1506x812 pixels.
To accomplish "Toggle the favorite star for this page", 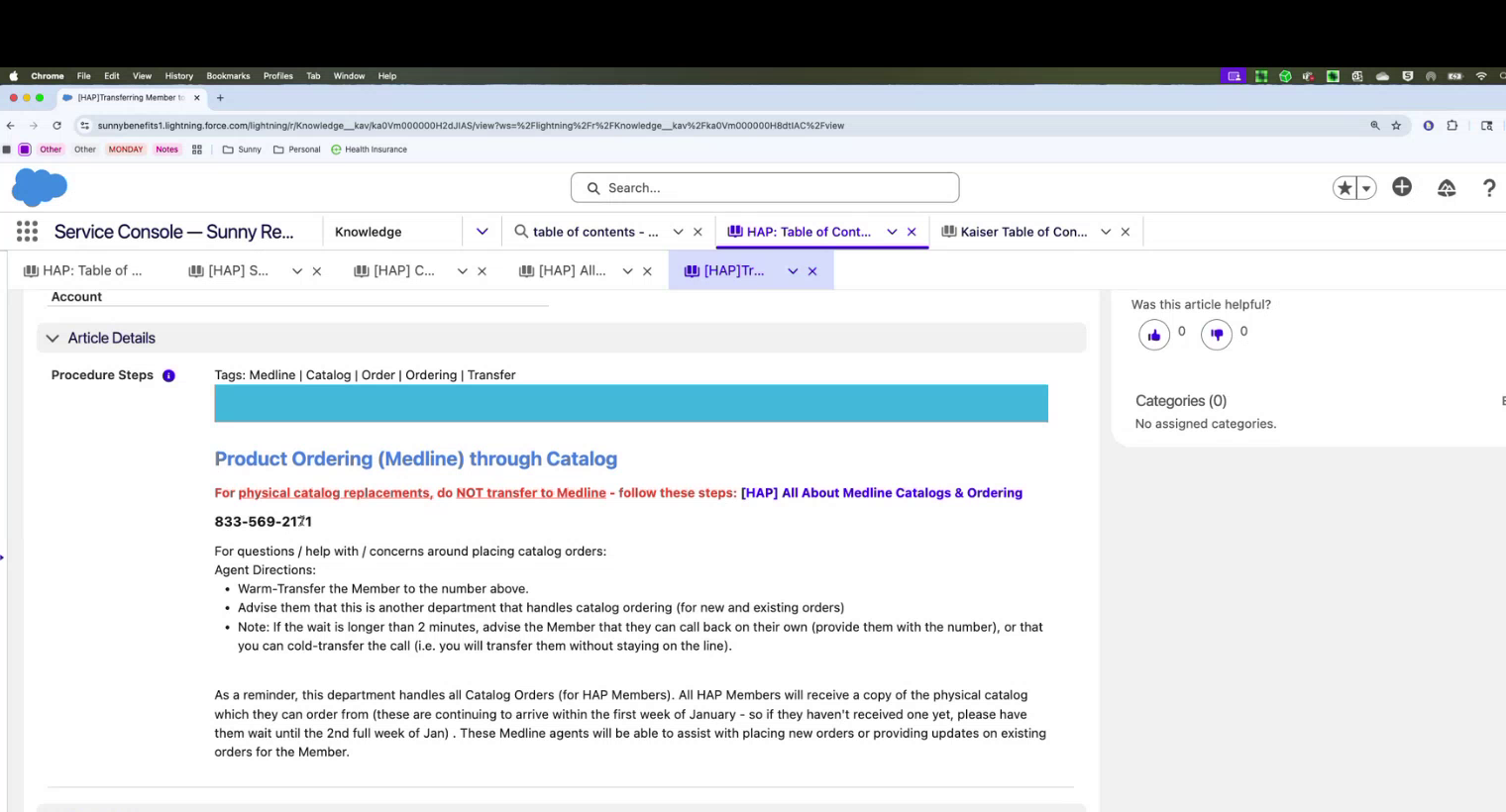I will (1344, 186).
